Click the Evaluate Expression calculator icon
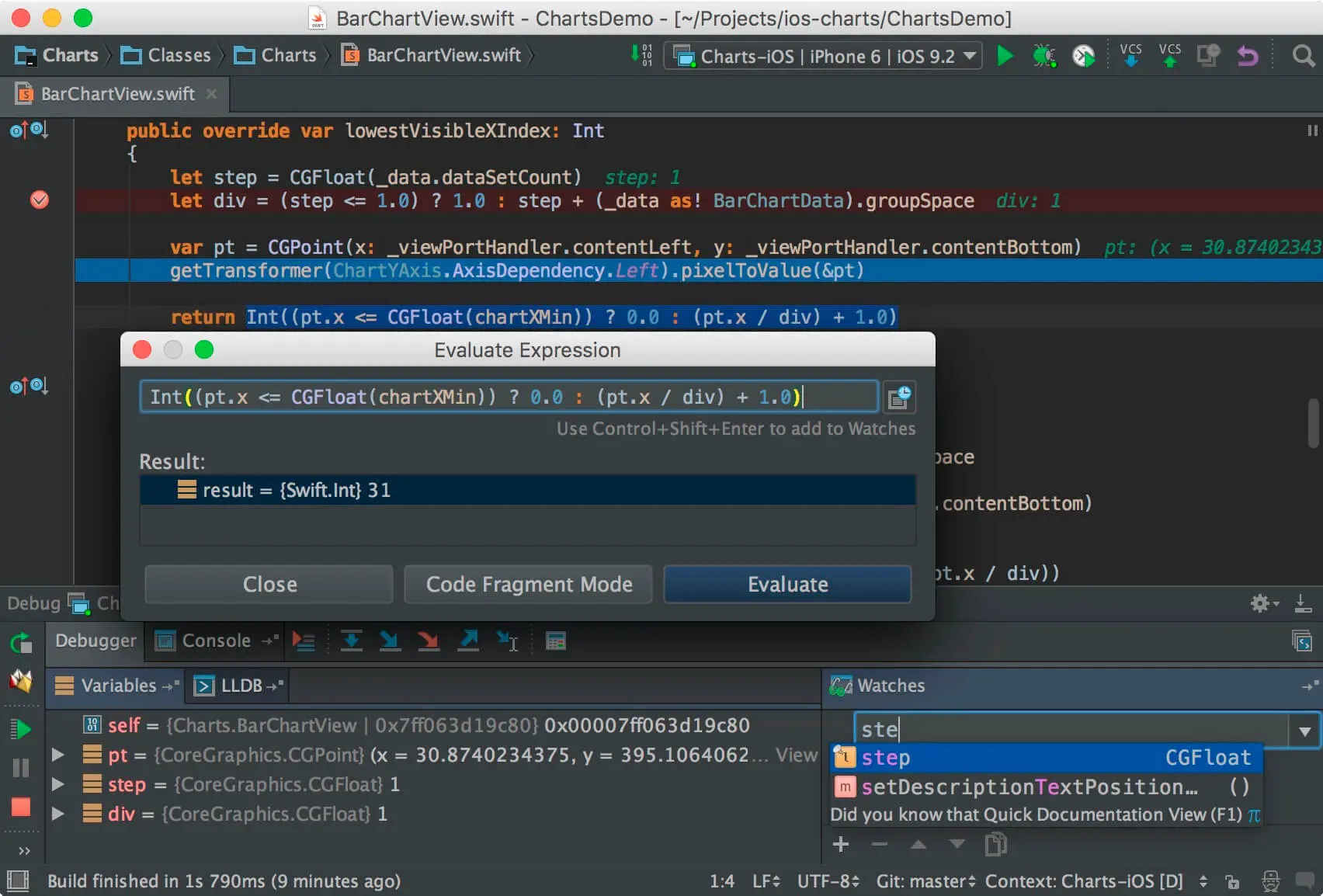The height and width of the screenshot is (896, 1323). [556, 641]
